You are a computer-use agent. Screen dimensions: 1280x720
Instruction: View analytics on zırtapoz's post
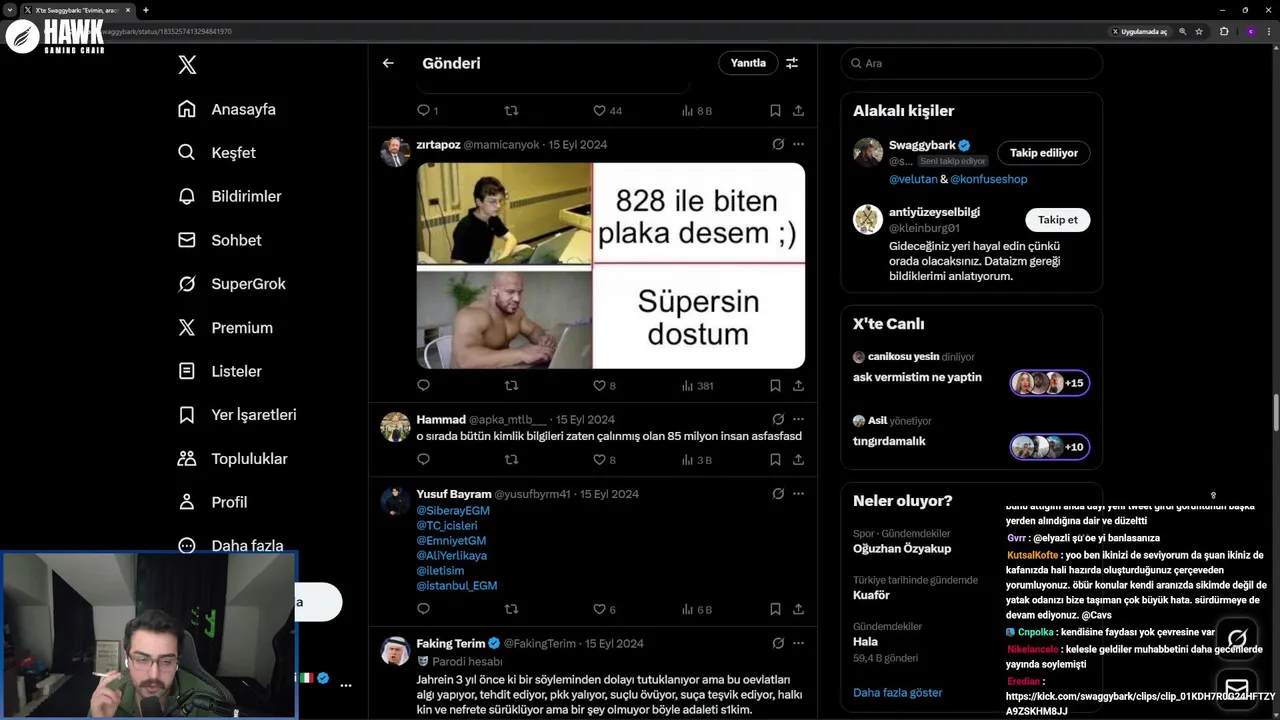(697, 385)
